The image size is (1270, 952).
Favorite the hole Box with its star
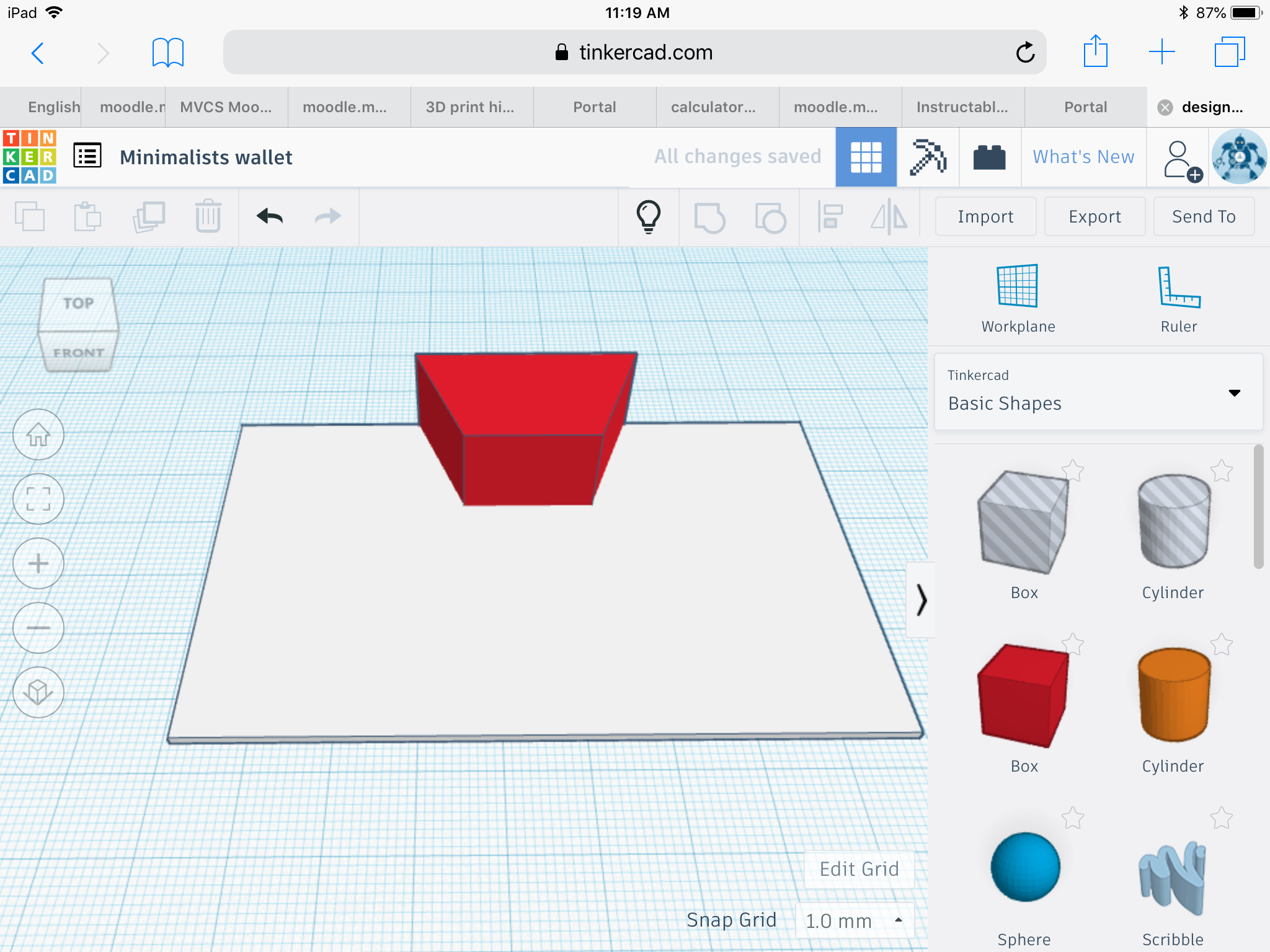click(1073, 471)
